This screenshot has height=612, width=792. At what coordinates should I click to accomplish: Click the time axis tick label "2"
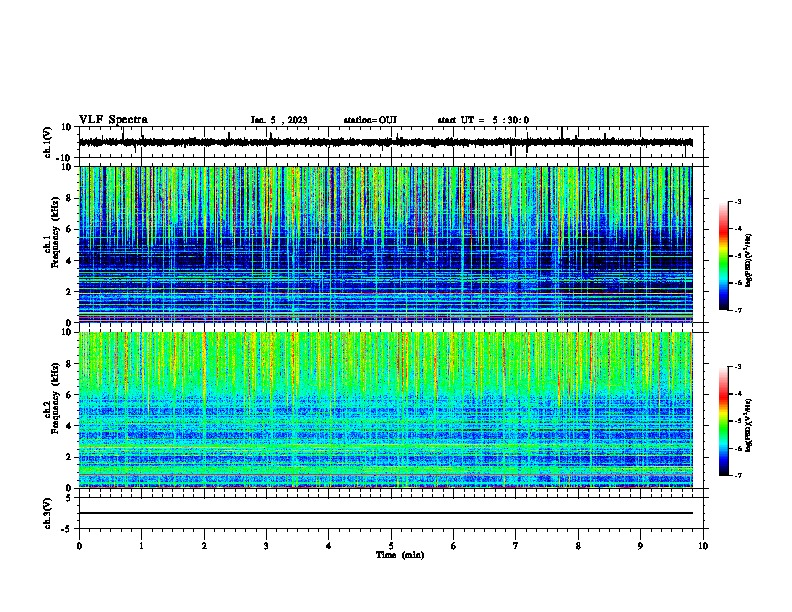coord(204,546)
